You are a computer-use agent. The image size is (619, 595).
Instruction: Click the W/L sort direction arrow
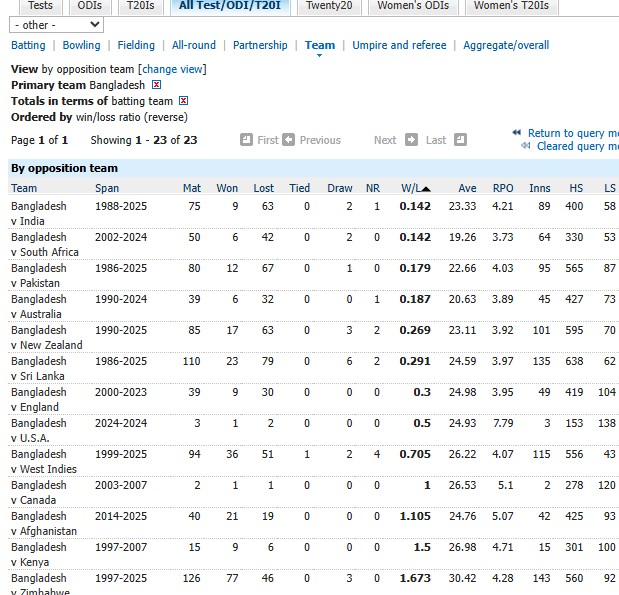tap(425, 188)
